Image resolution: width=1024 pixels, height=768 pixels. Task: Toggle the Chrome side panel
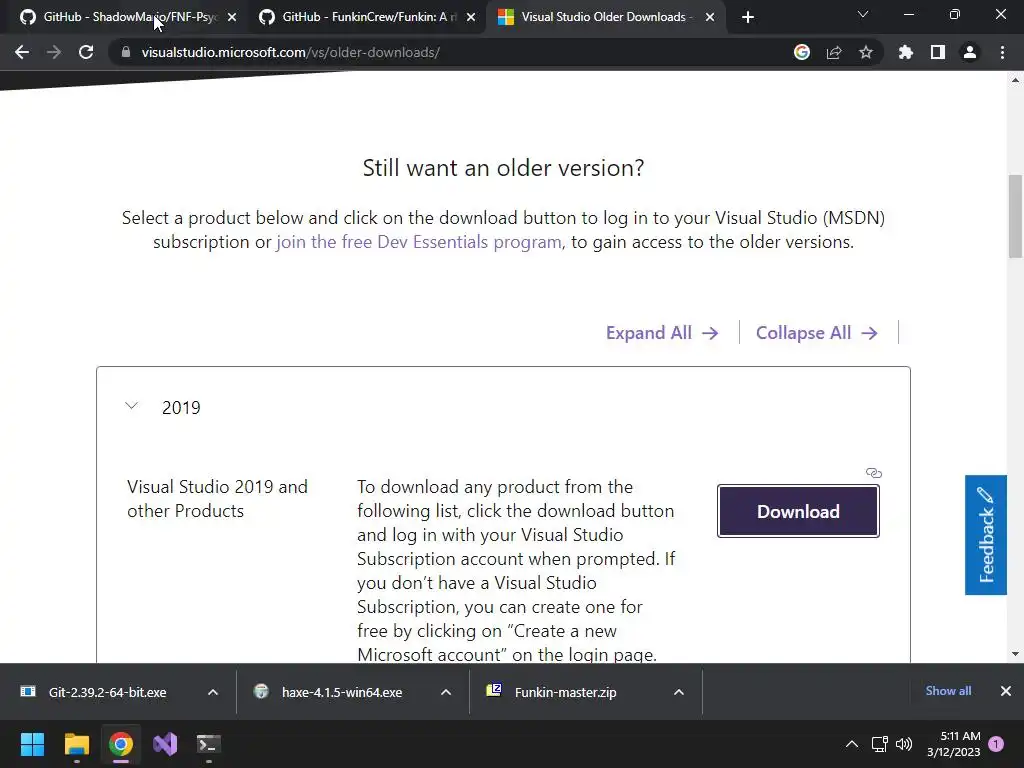(938, 52)
